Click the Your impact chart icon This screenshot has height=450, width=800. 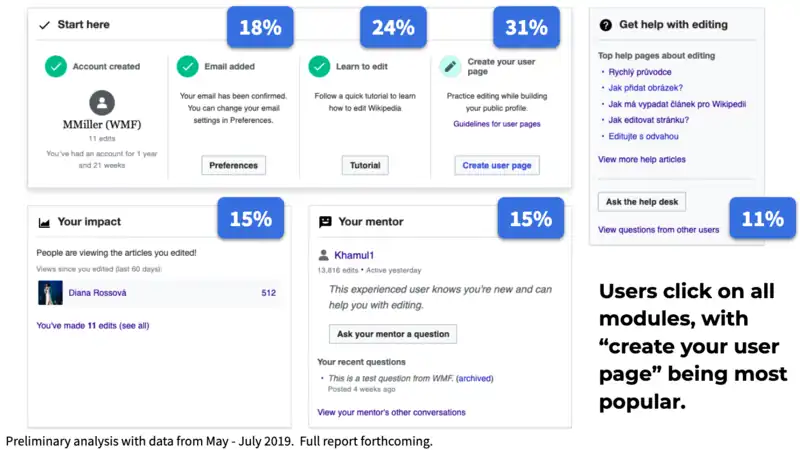[x=44, y=222]
